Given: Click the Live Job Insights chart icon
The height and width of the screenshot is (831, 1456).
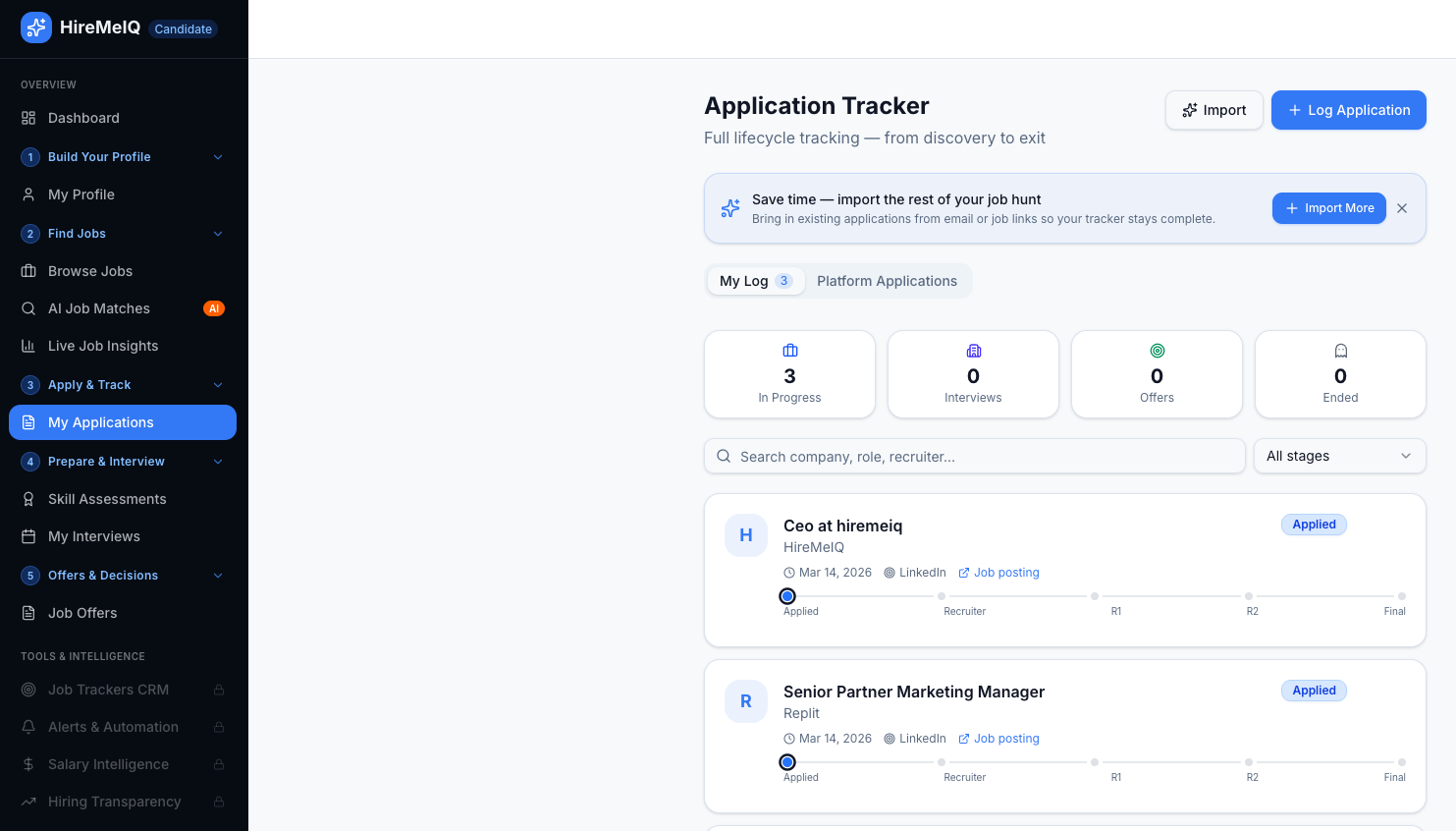Looking at the screenshot, I should pos(28,346).
